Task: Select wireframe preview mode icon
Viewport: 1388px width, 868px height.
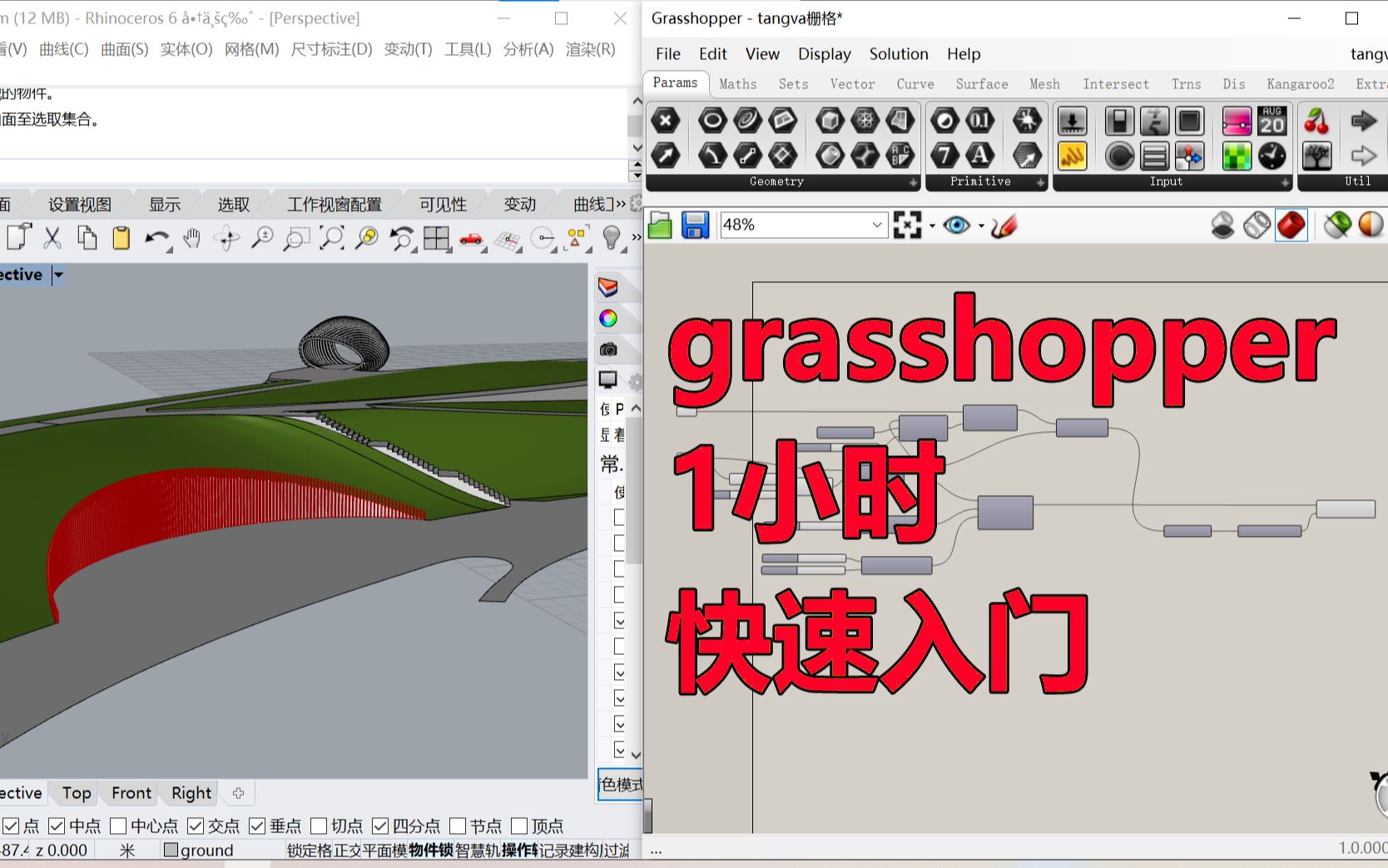Action: 1257,226
